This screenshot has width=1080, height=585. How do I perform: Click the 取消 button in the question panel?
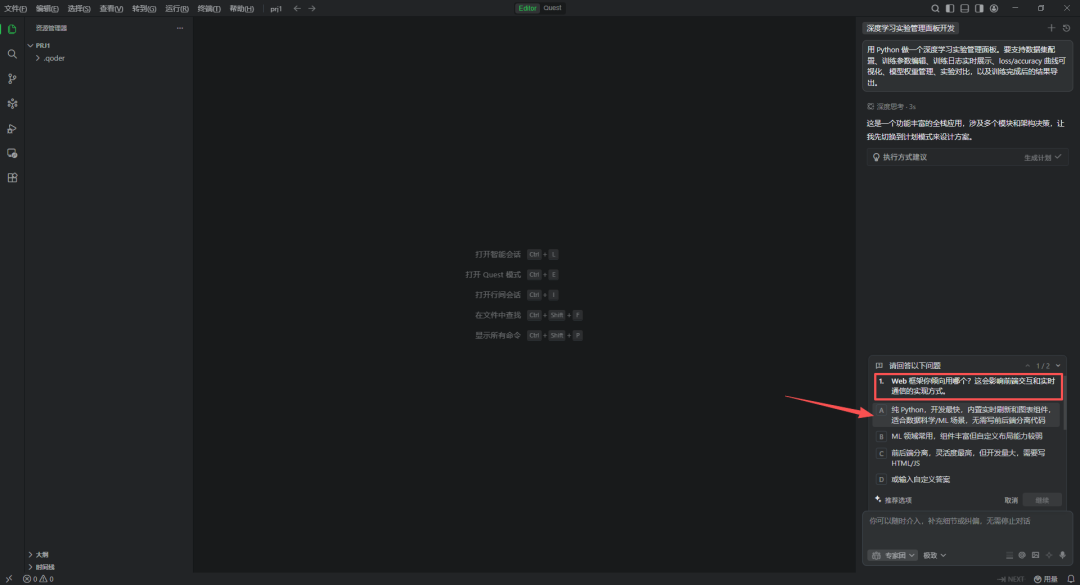(1011, 500)
